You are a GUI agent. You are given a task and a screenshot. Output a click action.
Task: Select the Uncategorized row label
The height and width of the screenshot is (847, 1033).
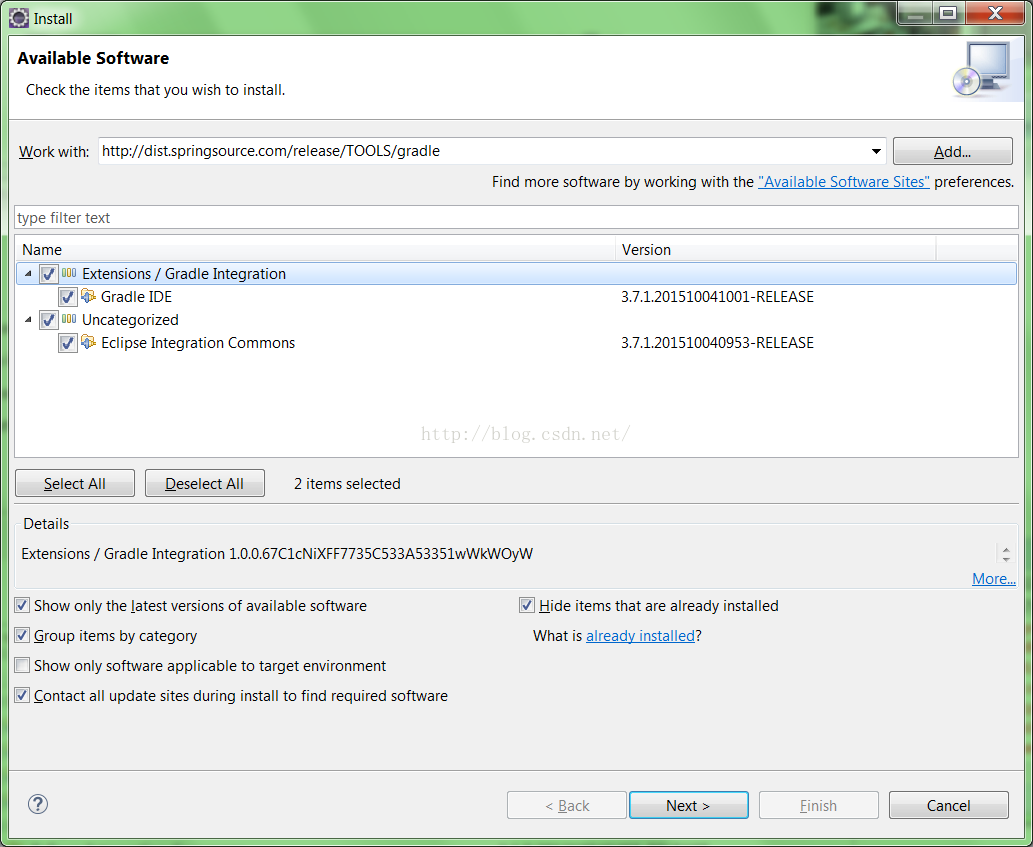[130, 320]
